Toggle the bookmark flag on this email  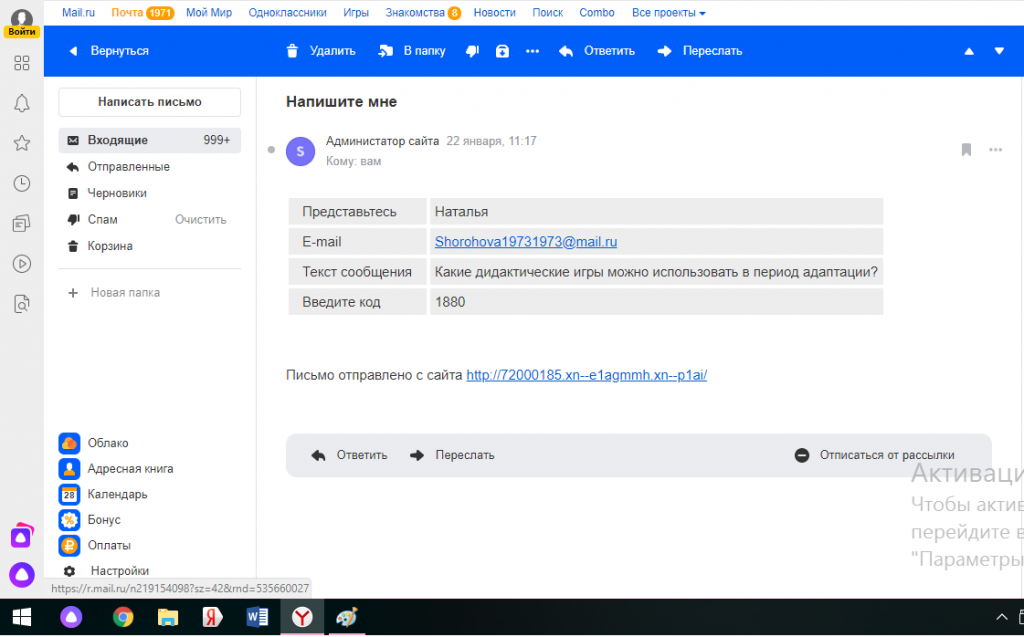coord(966,150)
